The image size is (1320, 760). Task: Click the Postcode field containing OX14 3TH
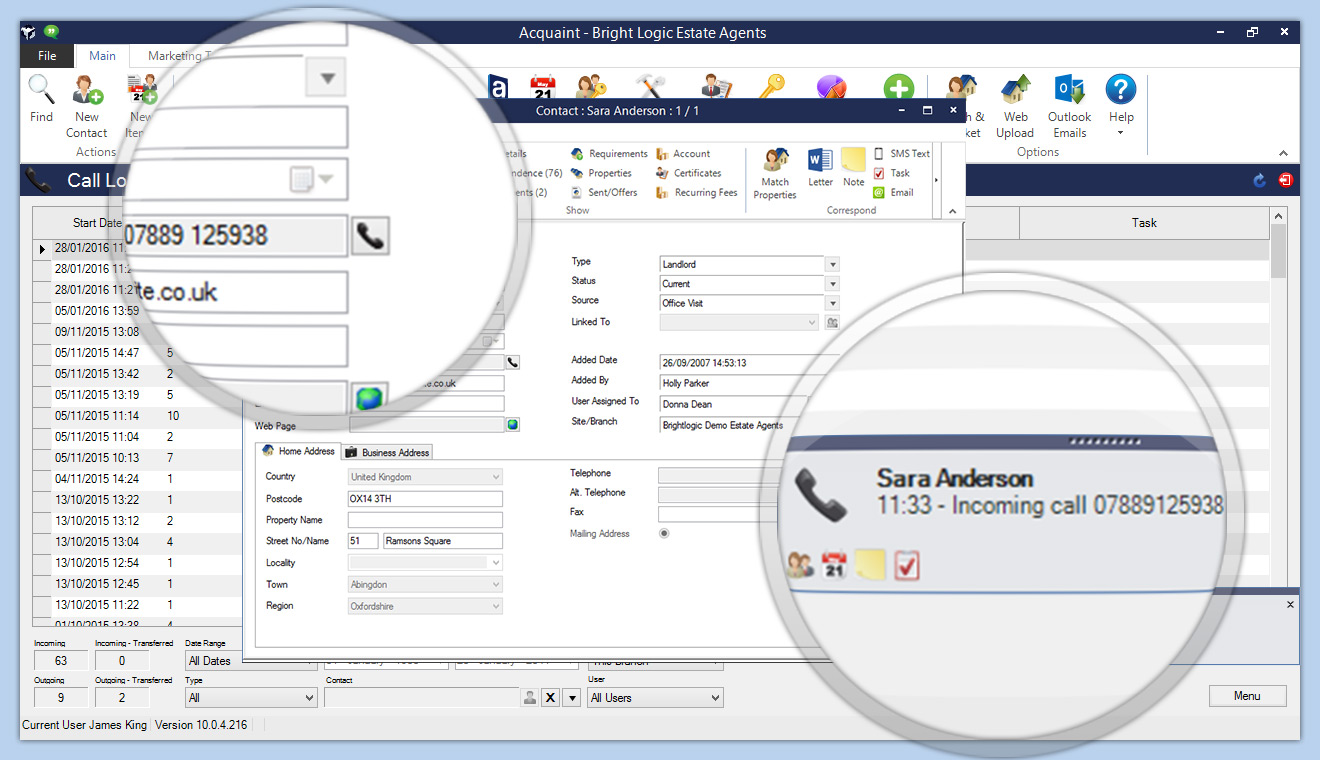(425, 499)
